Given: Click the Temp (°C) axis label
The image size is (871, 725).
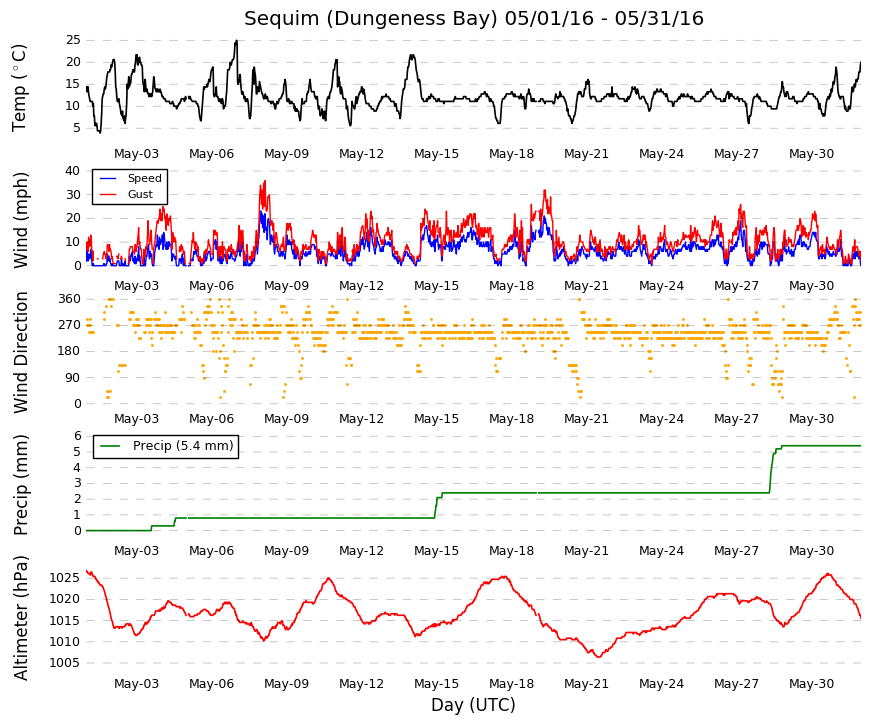Looking at the screenshot, I should point(19,88).
